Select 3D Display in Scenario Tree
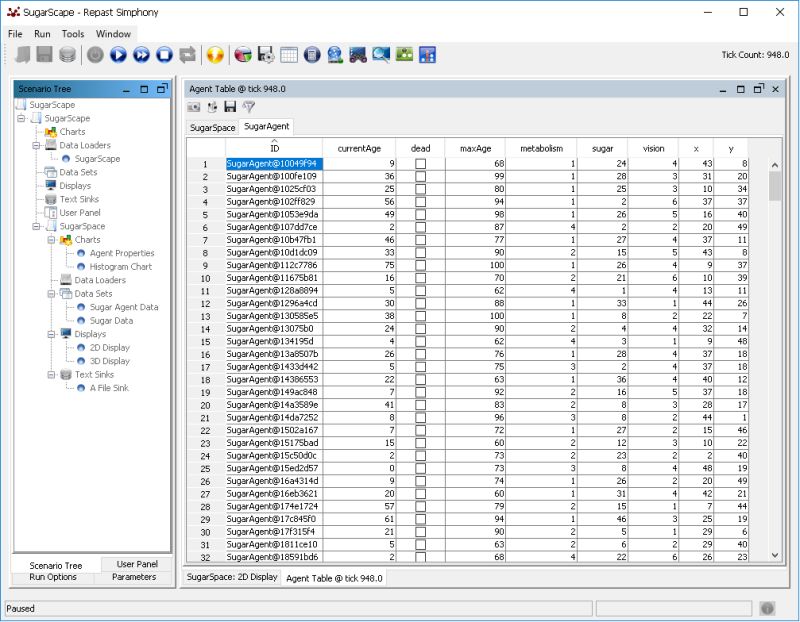Viewport: 800px width, 622px height. 110,361
